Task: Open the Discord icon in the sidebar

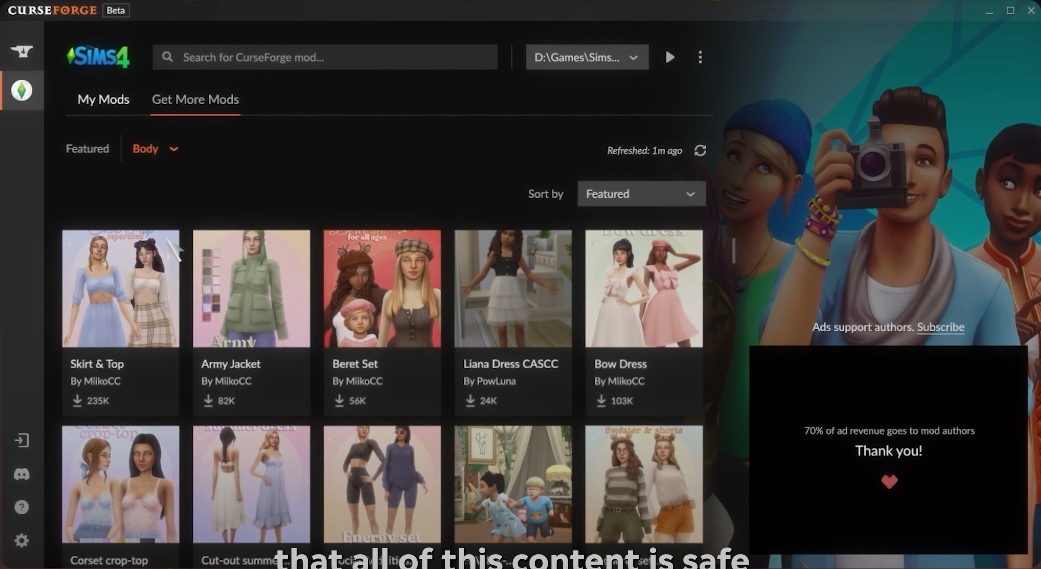Action: 21,474
